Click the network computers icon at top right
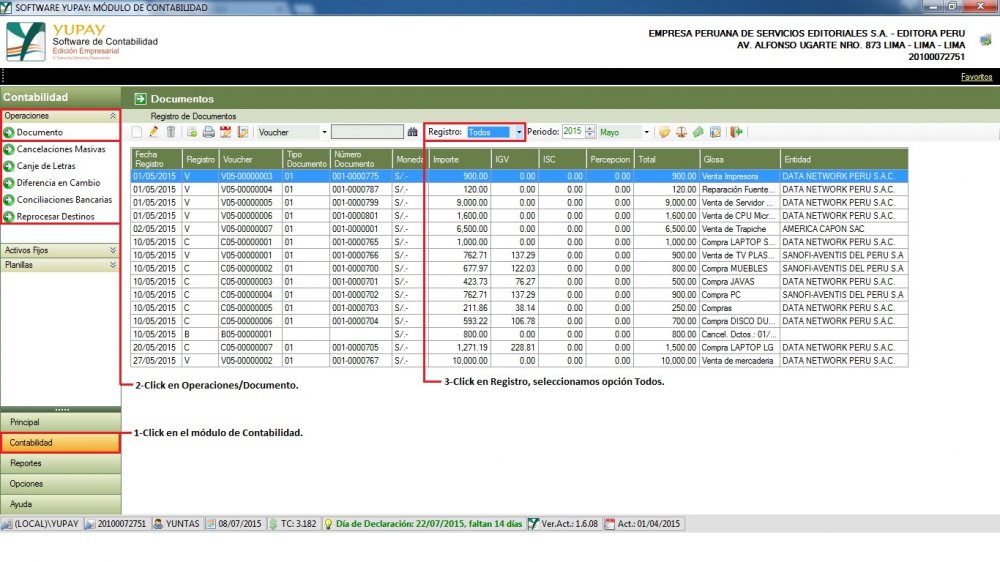 click(x=986, y=40)
